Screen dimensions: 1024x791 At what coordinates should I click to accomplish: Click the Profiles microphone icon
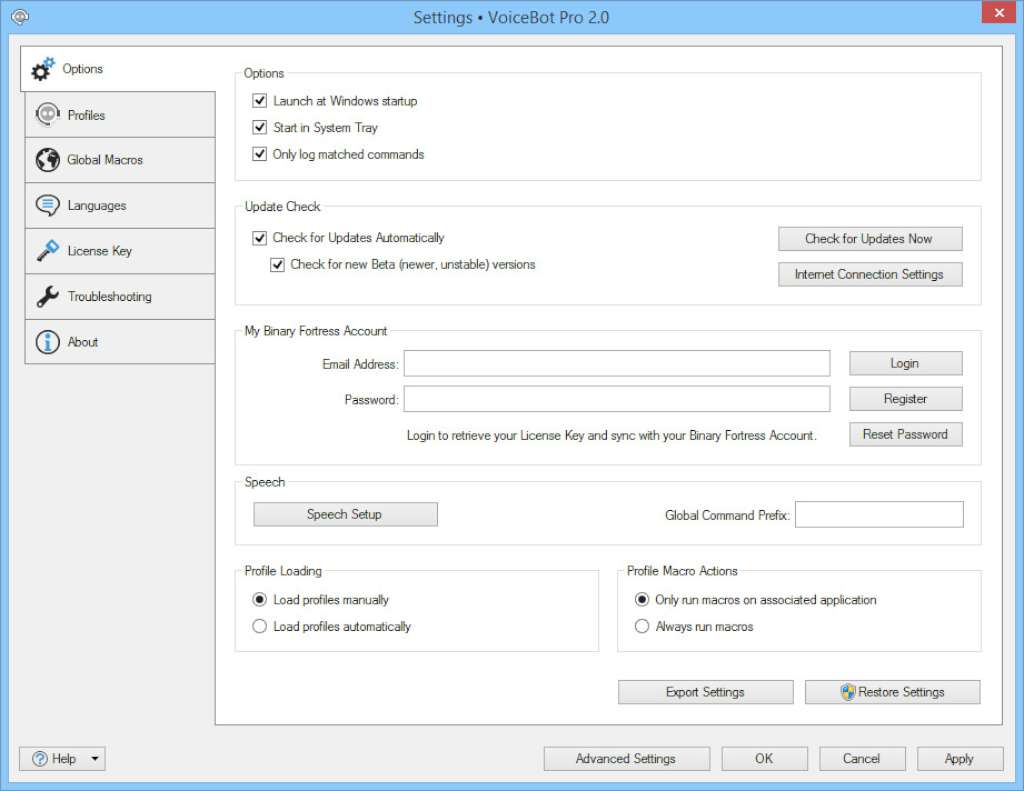(46, 114)
